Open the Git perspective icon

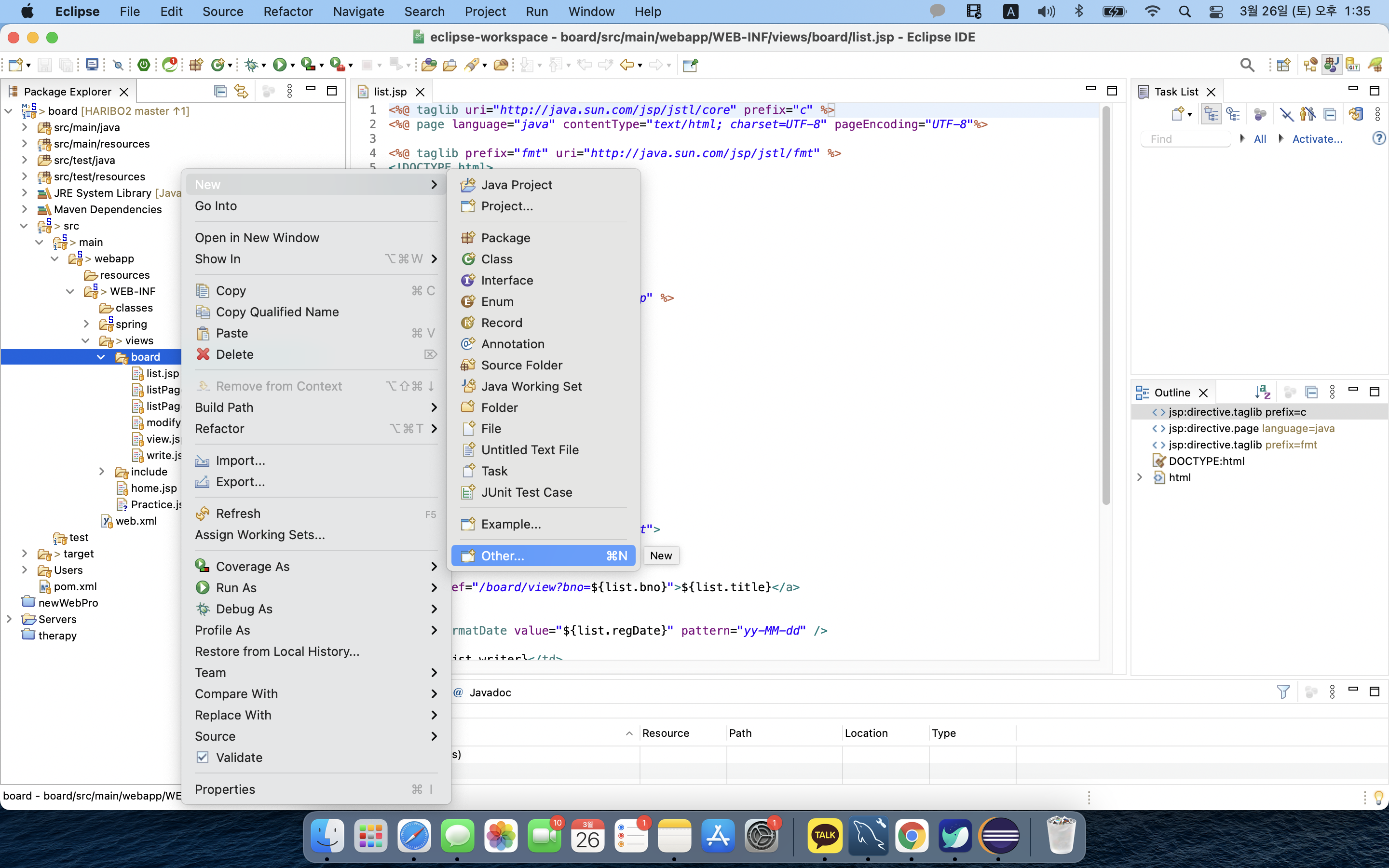(1353, 65)
